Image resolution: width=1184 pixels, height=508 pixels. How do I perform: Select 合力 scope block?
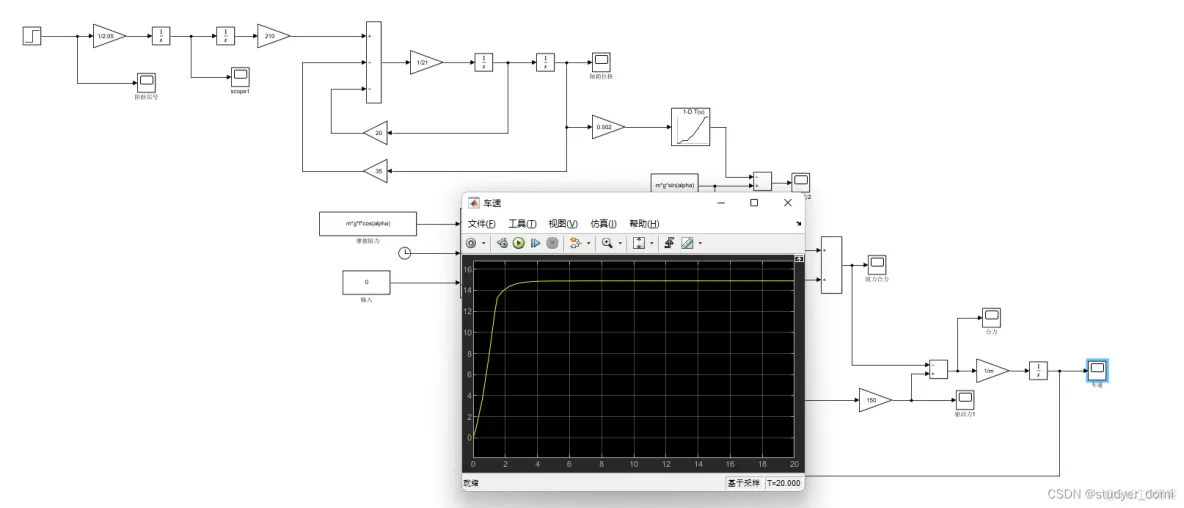pyautogui.click(x=991, y=317)
